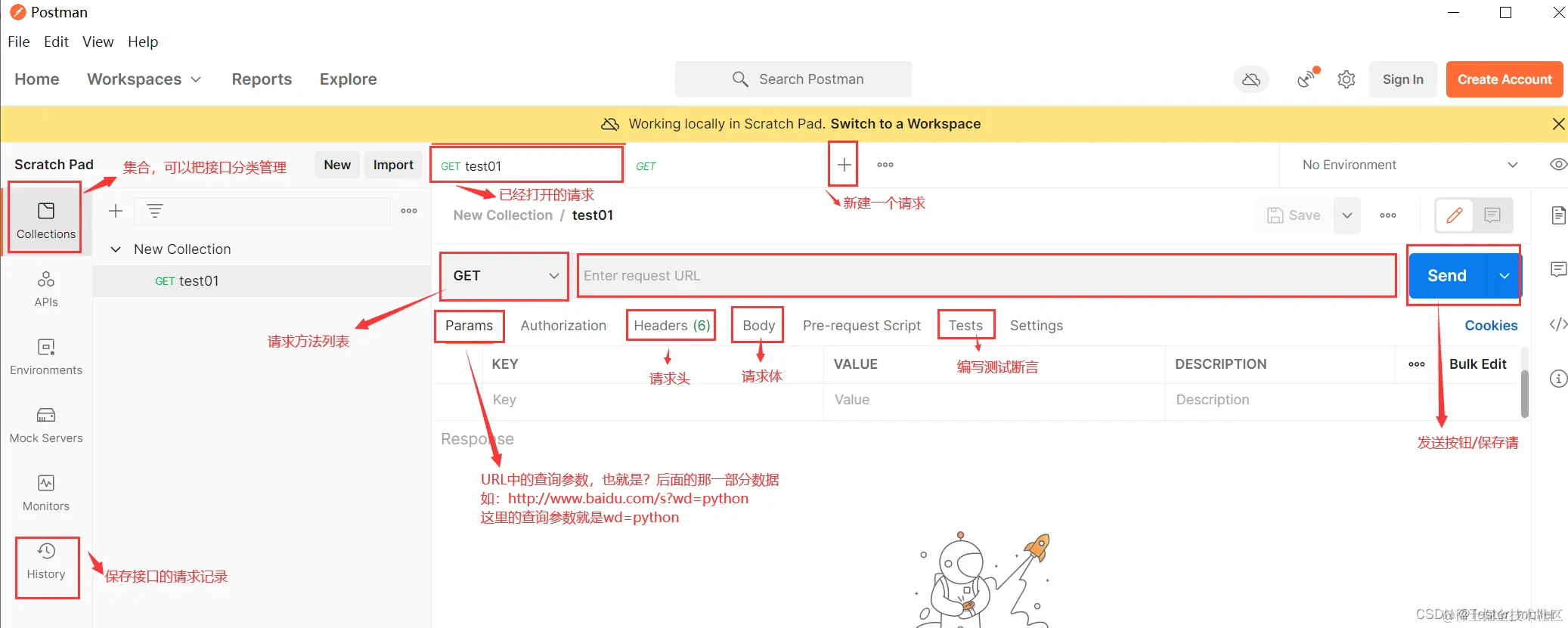
Task: Open comments icon in right sidebar
Action: (x=1558, y=269)
